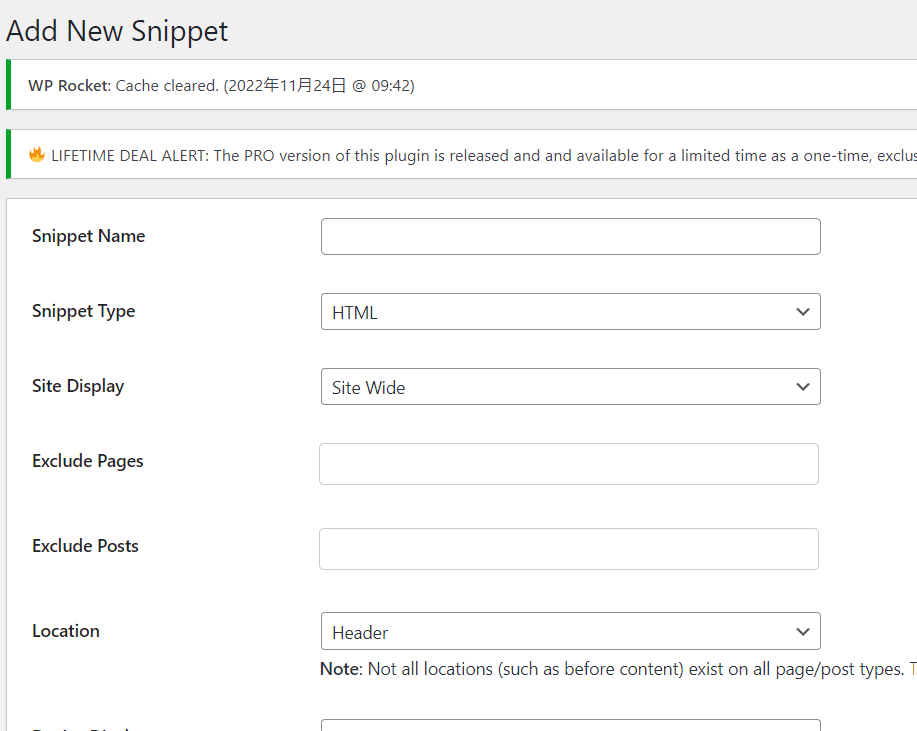Click the Site Display dropdown chevron arrow

click(802, 387)
